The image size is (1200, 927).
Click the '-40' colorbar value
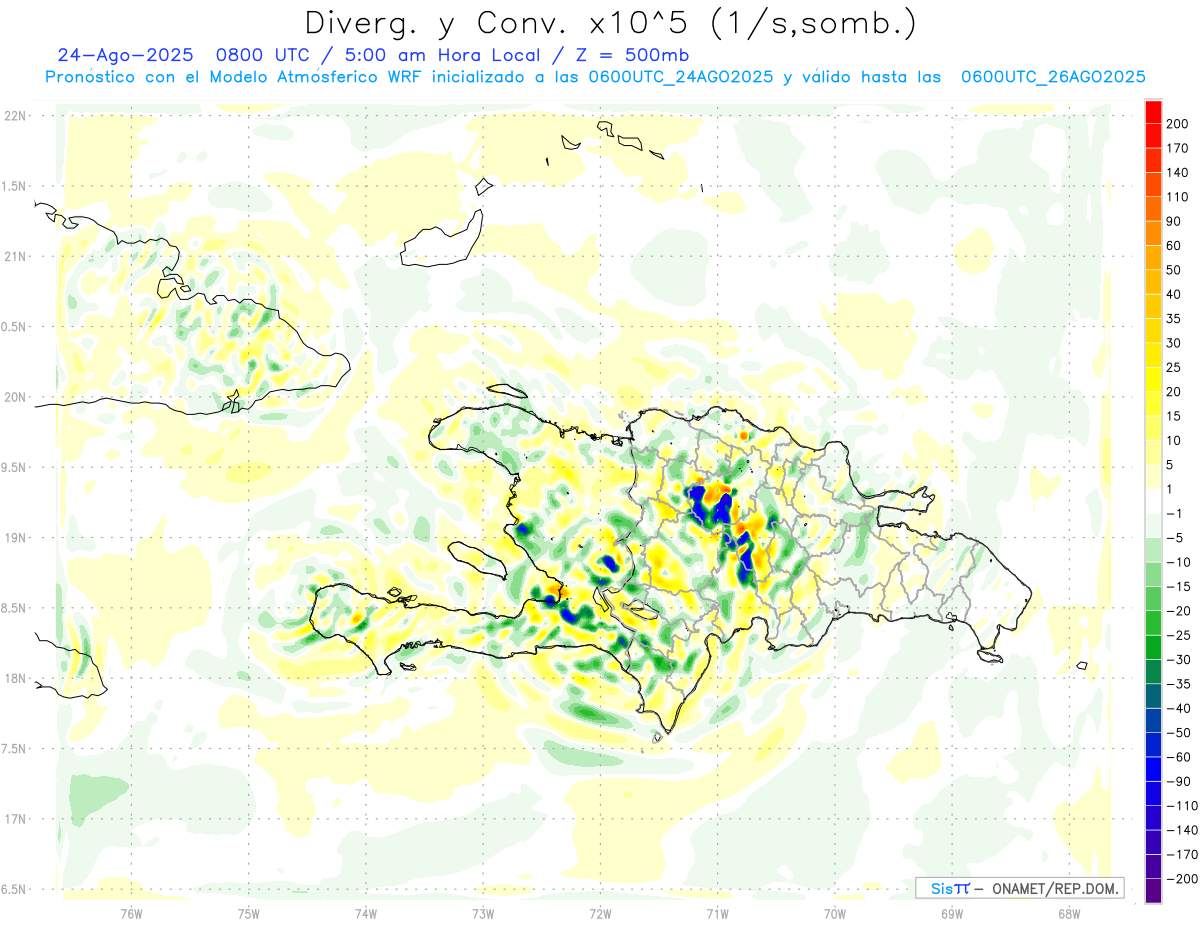point(1178,709)
